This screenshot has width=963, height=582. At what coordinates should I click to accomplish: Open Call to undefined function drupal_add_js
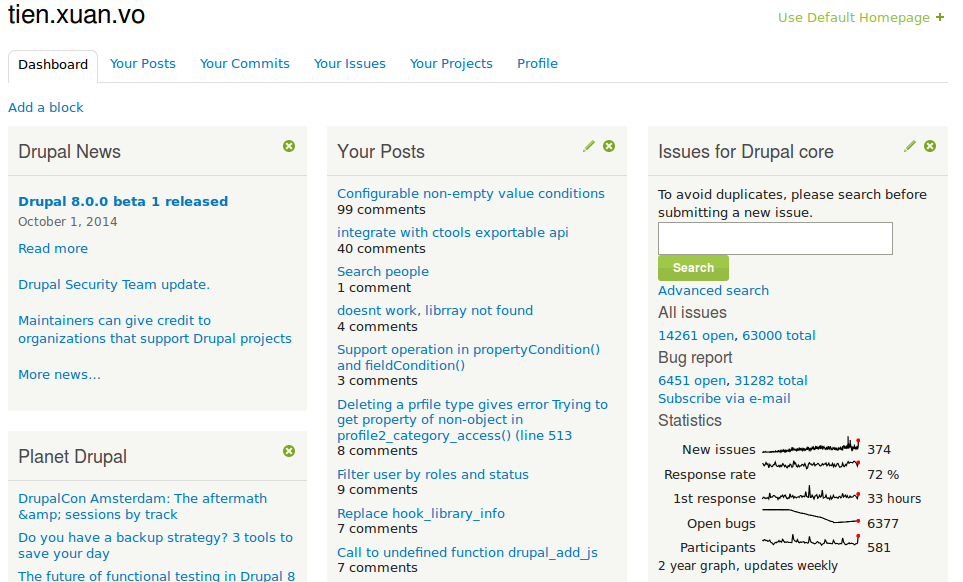[467, 553]
